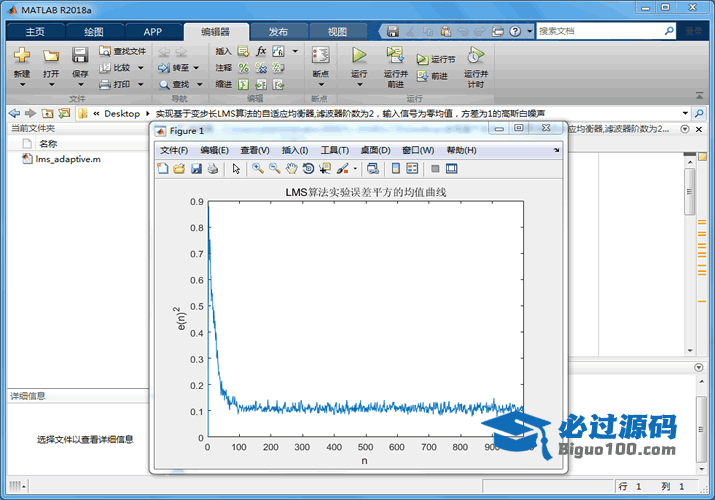
Task: Open the Compare (比较) dropdown arrow
Action: coord(140,68)
